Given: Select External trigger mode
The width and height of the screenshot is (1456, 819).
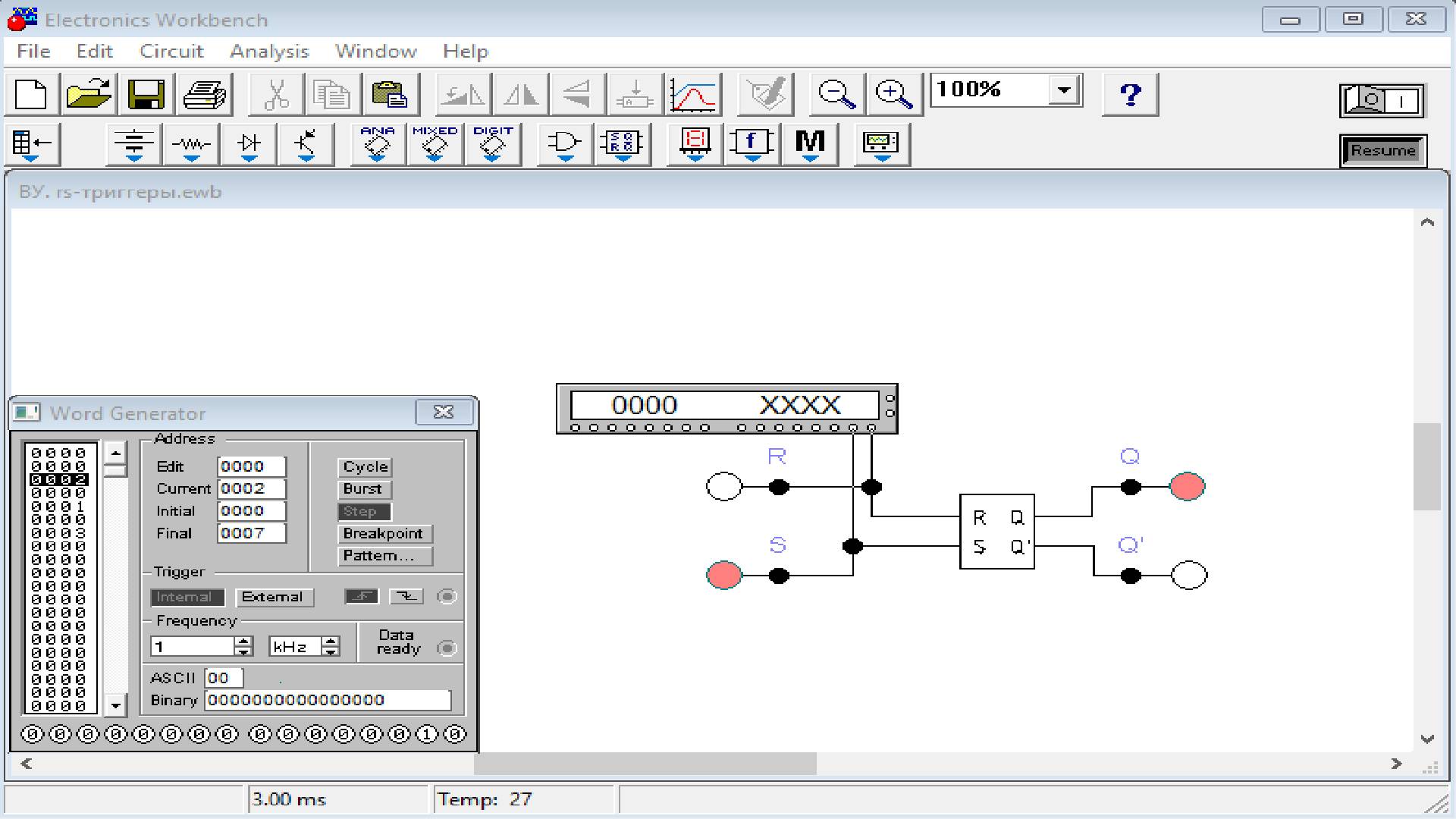Looking at the screenshot, I should (x=273, y=598).
